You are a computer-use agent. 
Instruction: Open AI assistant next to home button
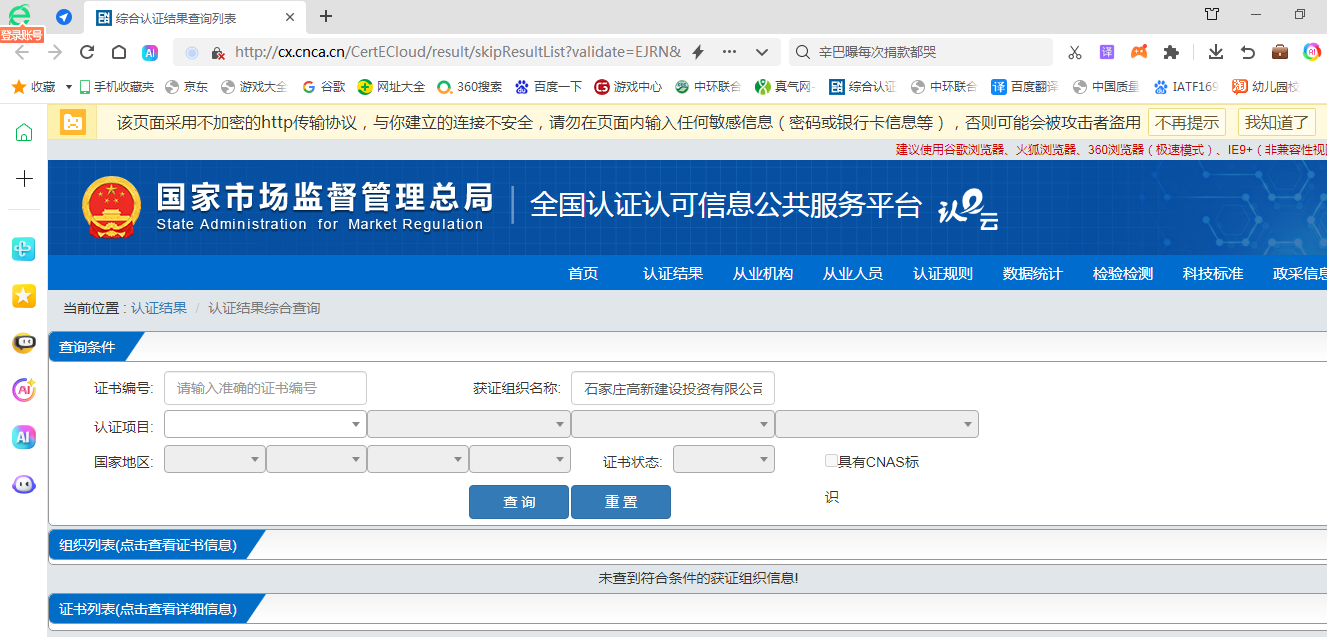(x=150, y=52)
